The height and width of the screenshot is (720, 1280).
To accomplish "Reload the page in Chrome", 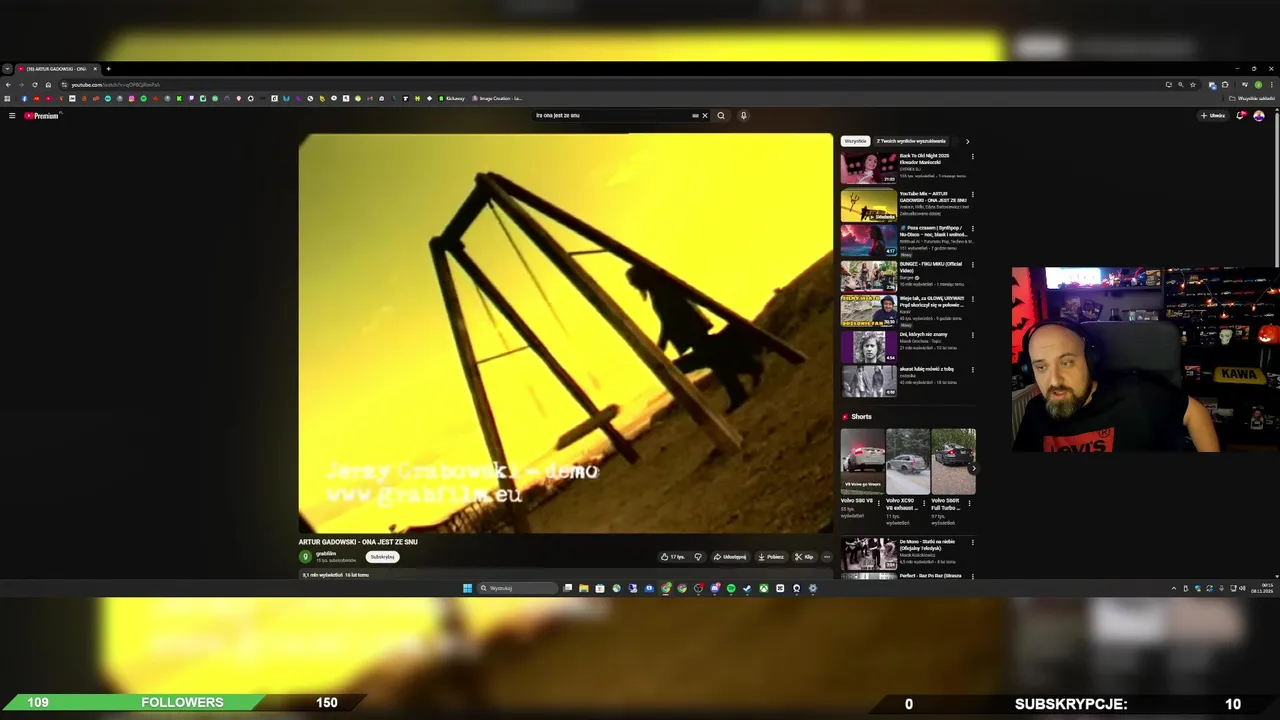I will tap(35, 85).
